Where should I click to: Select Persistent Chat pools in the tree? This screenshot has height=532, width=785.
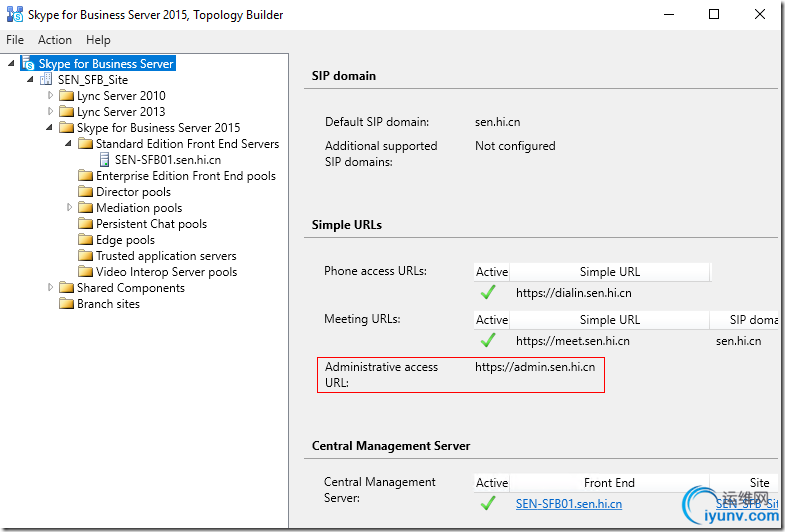coord(151,224)
